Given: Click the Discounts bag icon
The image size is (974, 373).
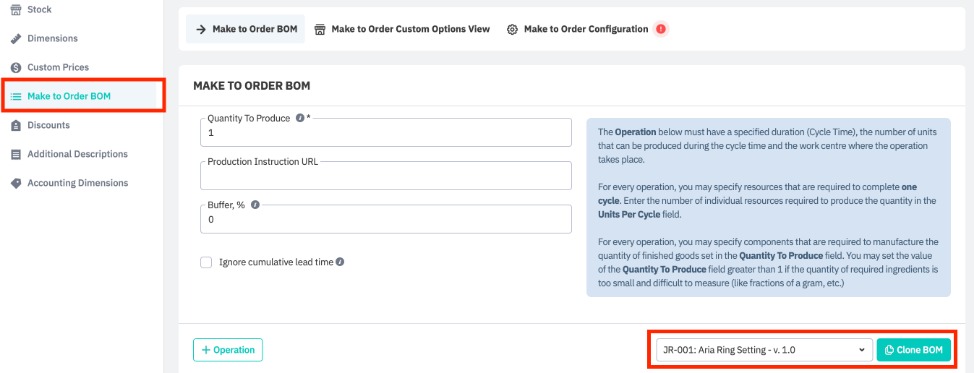Looking at the screenshot, I should [16, 125].
